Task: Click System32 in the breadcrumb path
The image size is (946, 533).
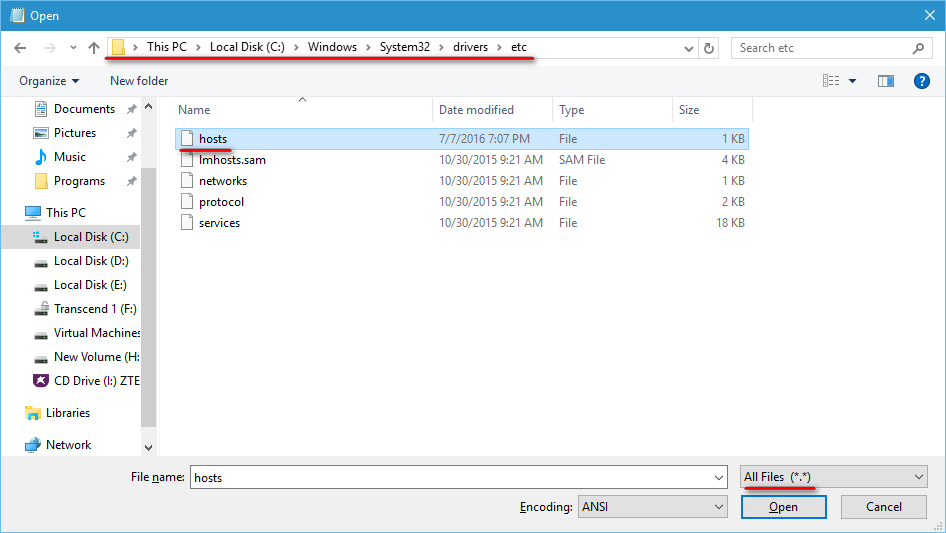Action: pos(405,47)
